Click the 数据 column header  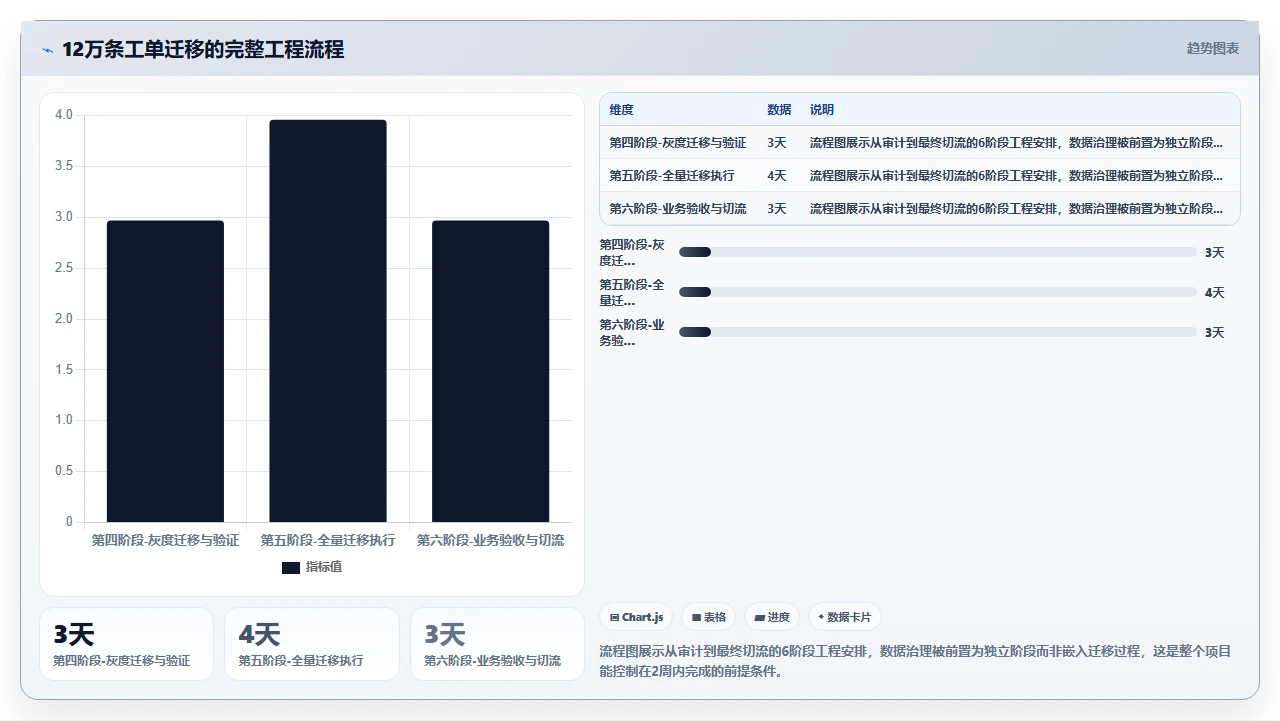[x=779, y=110]
